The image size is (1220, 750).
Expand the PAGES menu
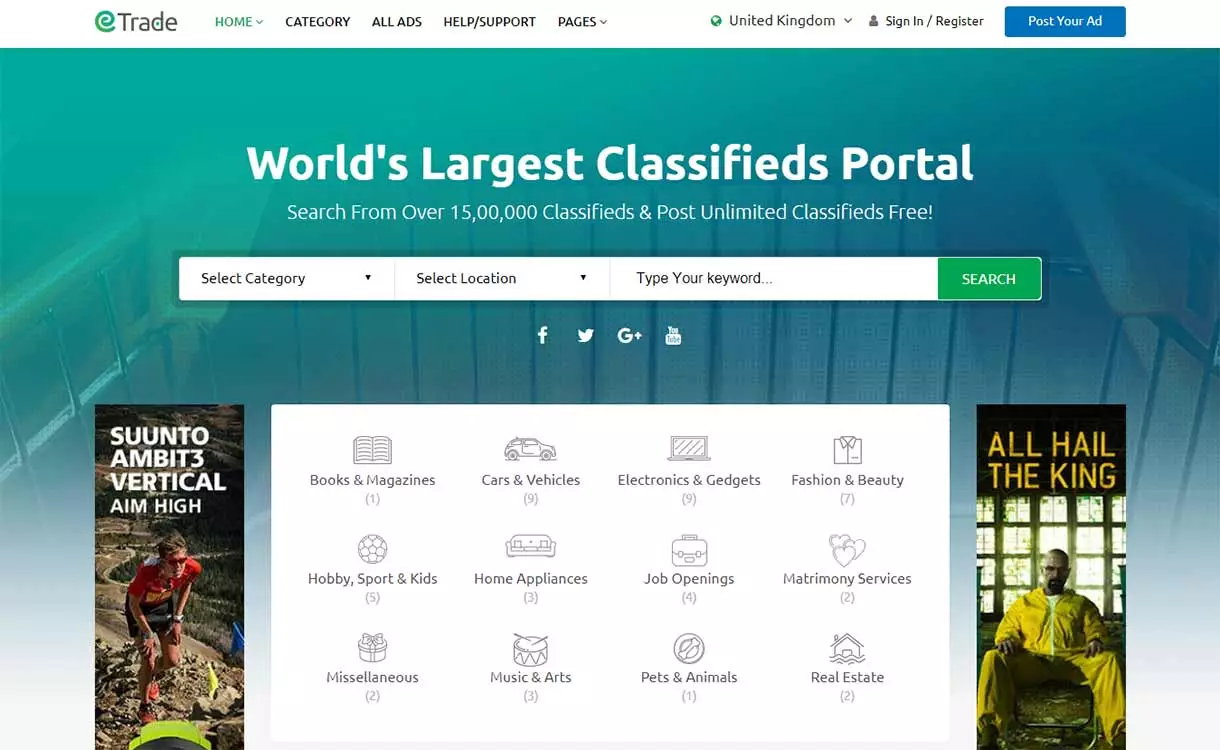pos(581,21)
